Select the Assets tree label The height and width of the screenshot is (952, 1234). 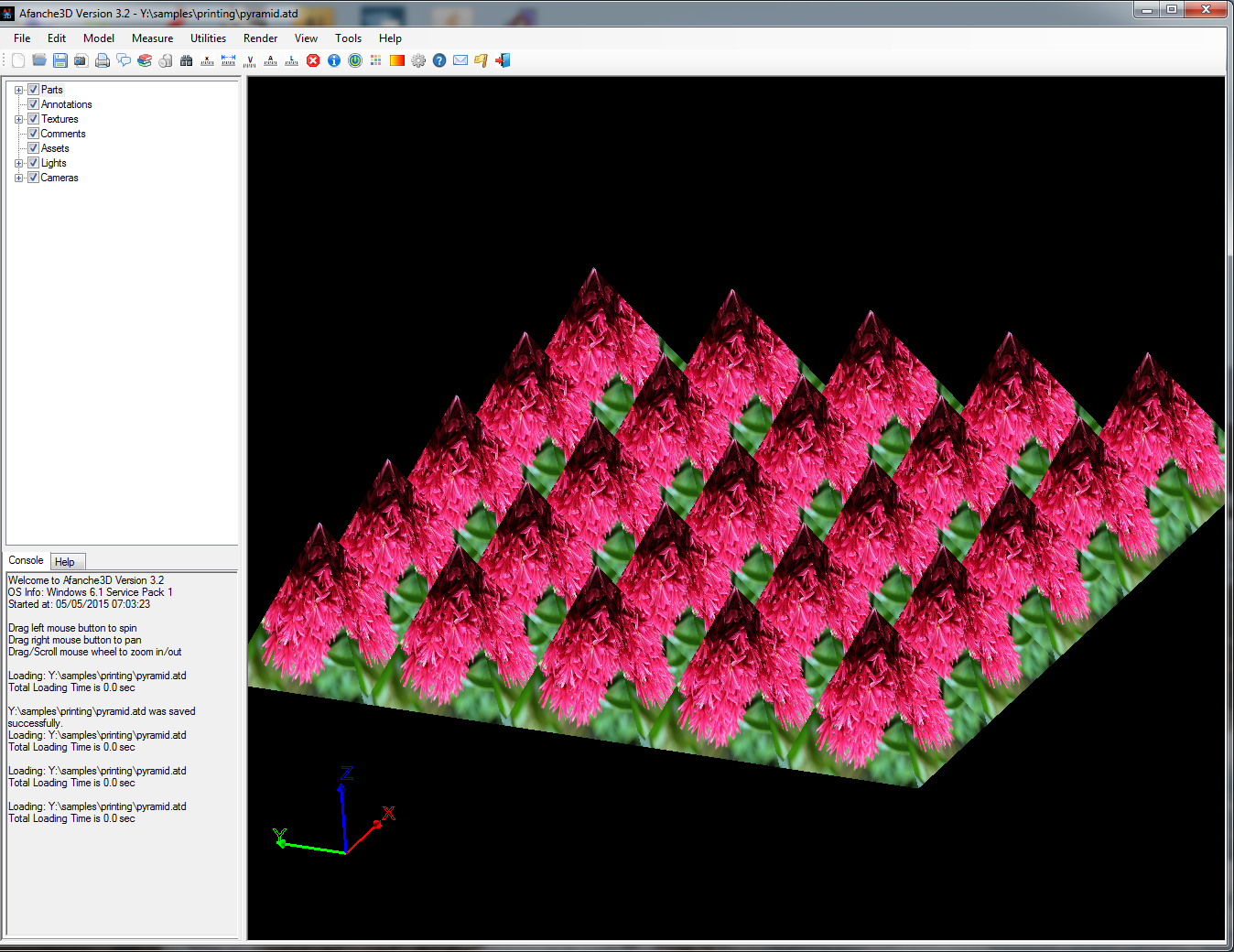click(x=55, y=148)
